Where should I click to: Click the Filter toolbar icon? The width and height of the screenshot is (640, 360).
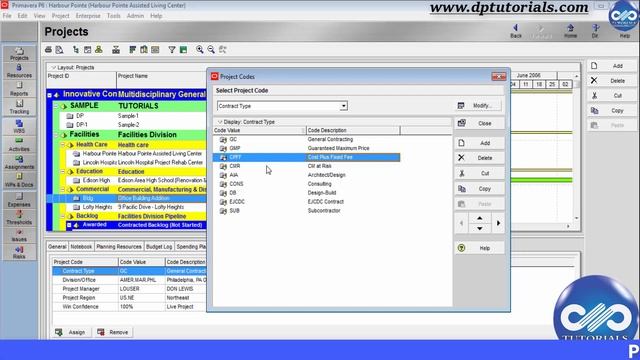(x=172, y=50)
